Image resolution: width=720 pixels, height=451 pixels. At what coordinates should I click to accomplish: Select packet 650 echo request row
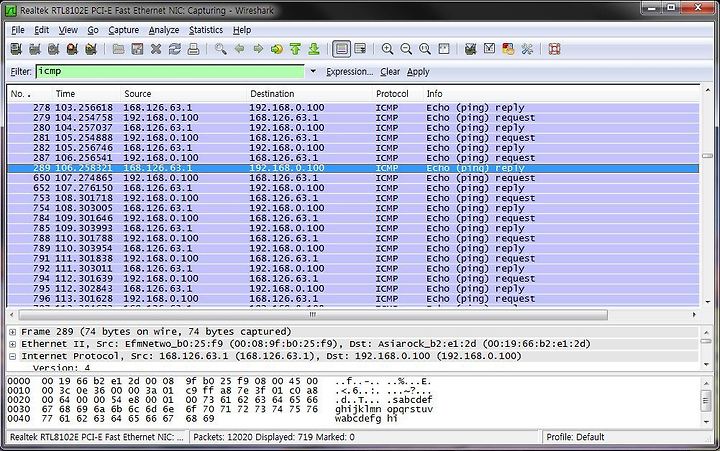(x=353, y=178)
